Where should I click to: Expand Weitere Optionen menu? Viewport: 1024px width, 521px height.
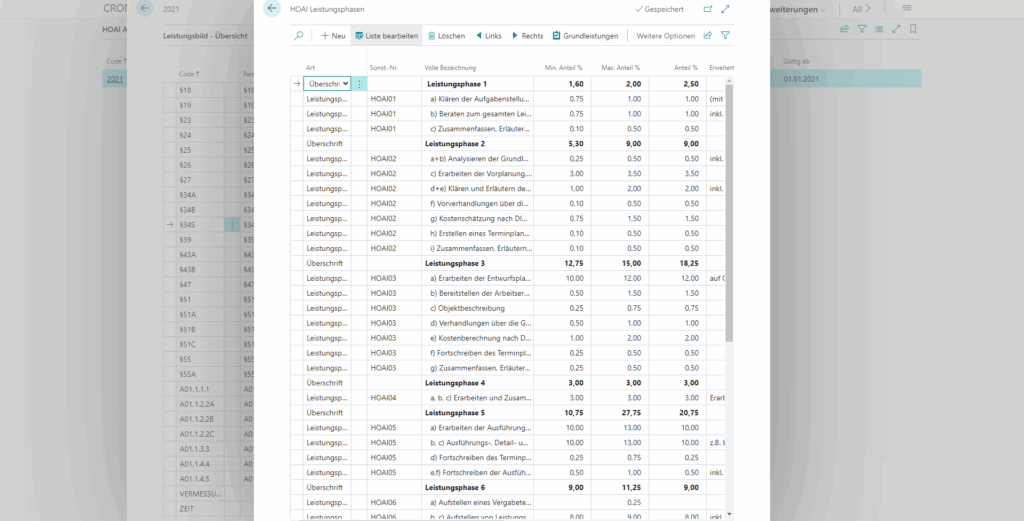click(665, 36)
